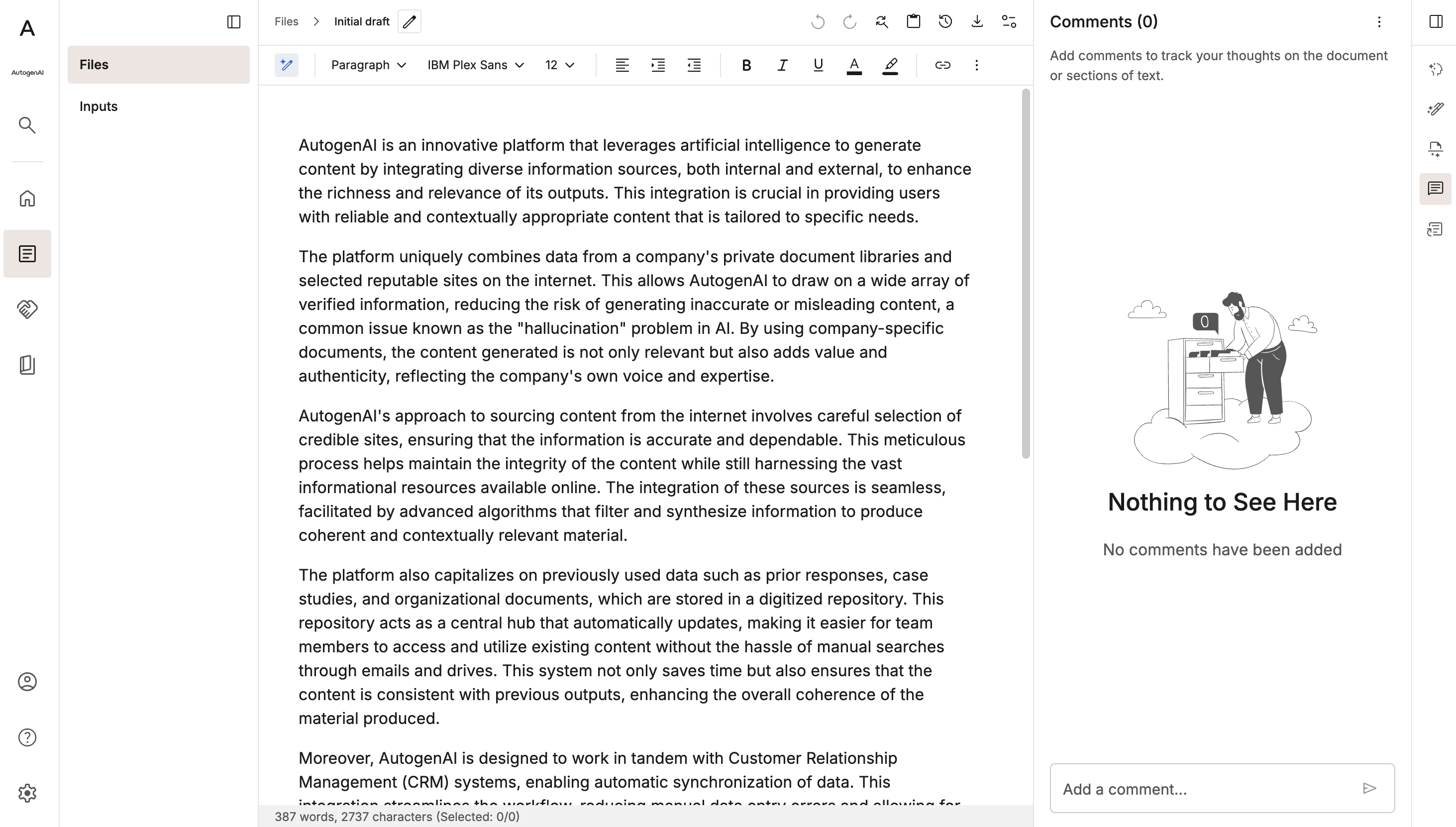
Task: Send the comment
Action: (x=1369, y=788)
